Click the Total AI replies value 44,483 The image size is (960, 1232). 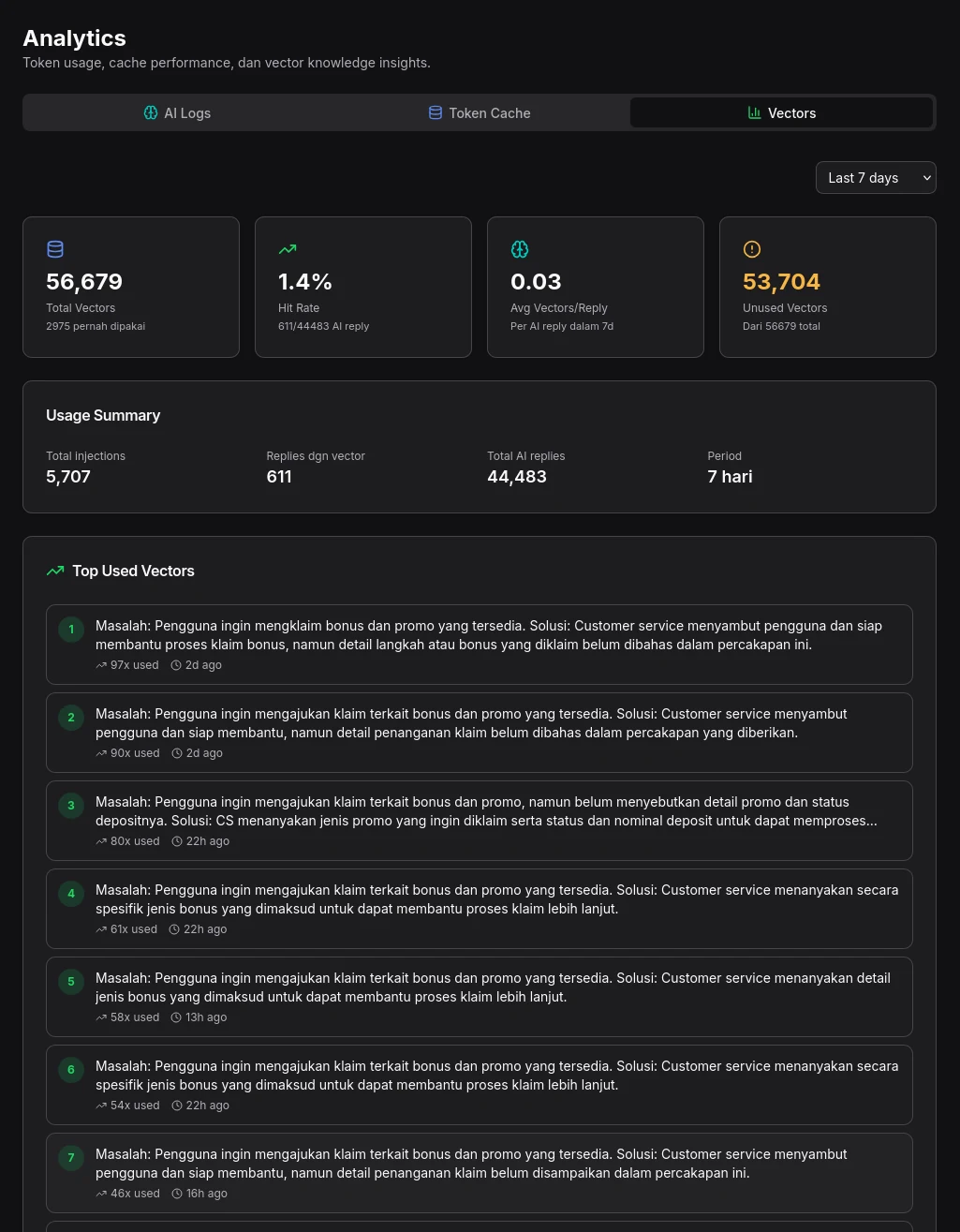point(517,477)
